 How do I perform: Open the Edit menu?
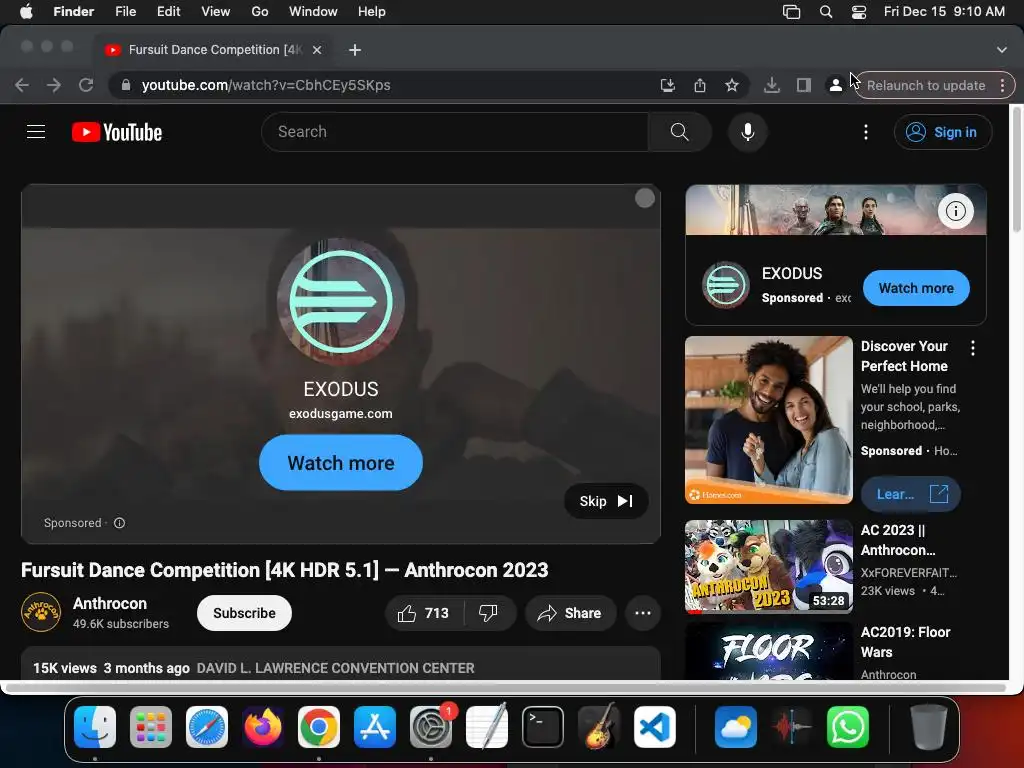(168, 12)
